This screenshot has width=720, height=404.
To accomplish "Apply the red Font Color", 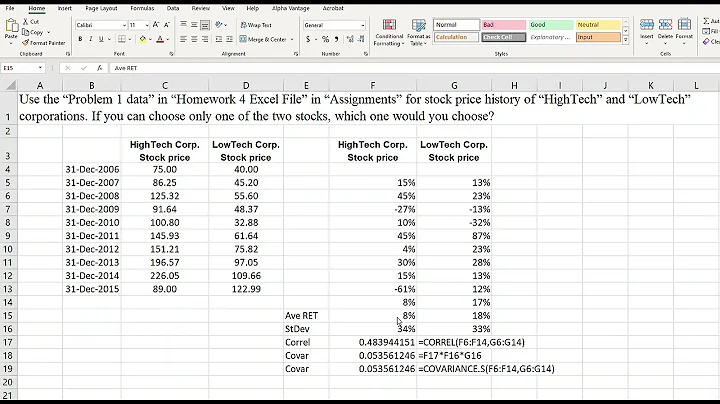I will pos(160,39).
